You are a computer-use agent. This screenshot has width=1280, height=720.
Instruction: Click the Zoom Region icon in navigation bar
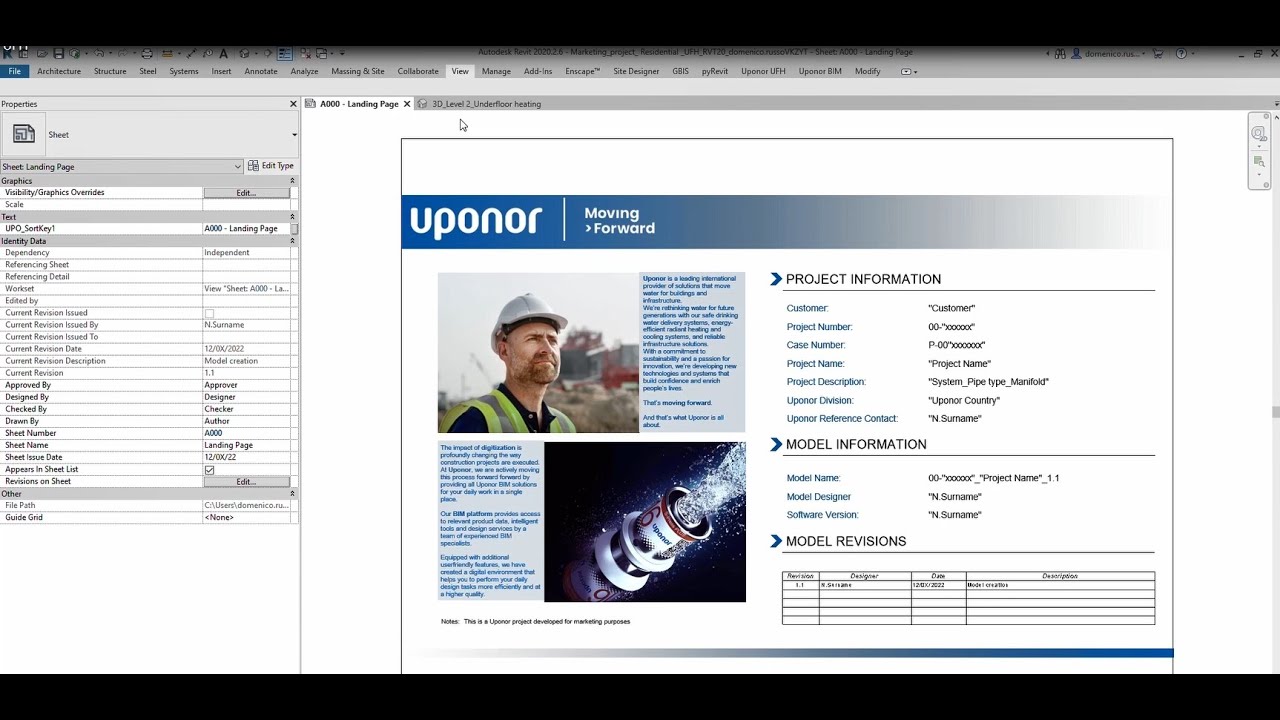click(1259, 161)
